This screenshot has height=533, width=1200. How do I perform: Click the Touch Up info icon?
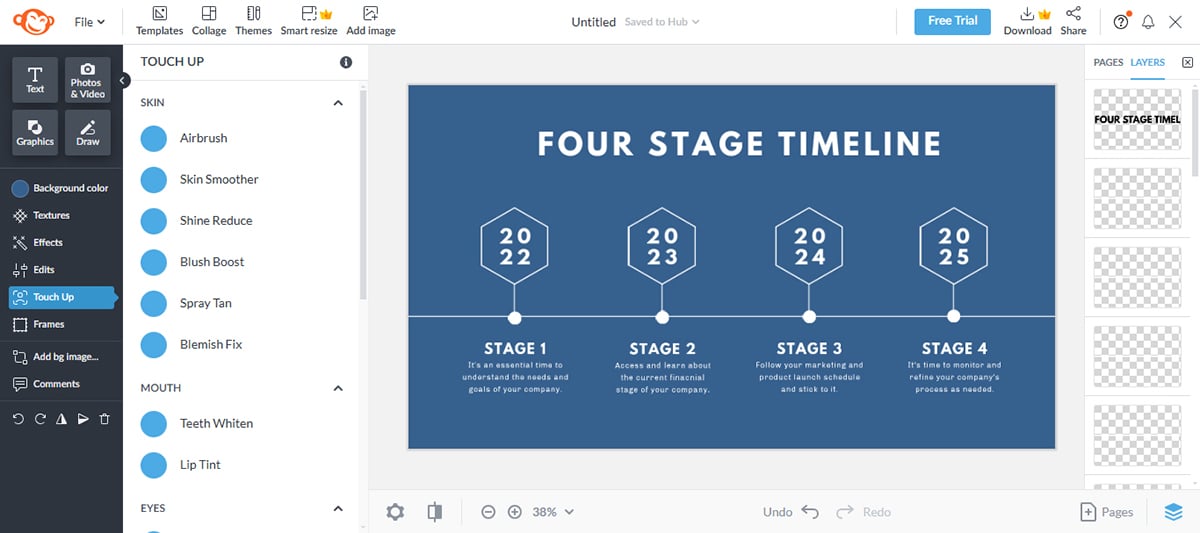click(346, 62)
